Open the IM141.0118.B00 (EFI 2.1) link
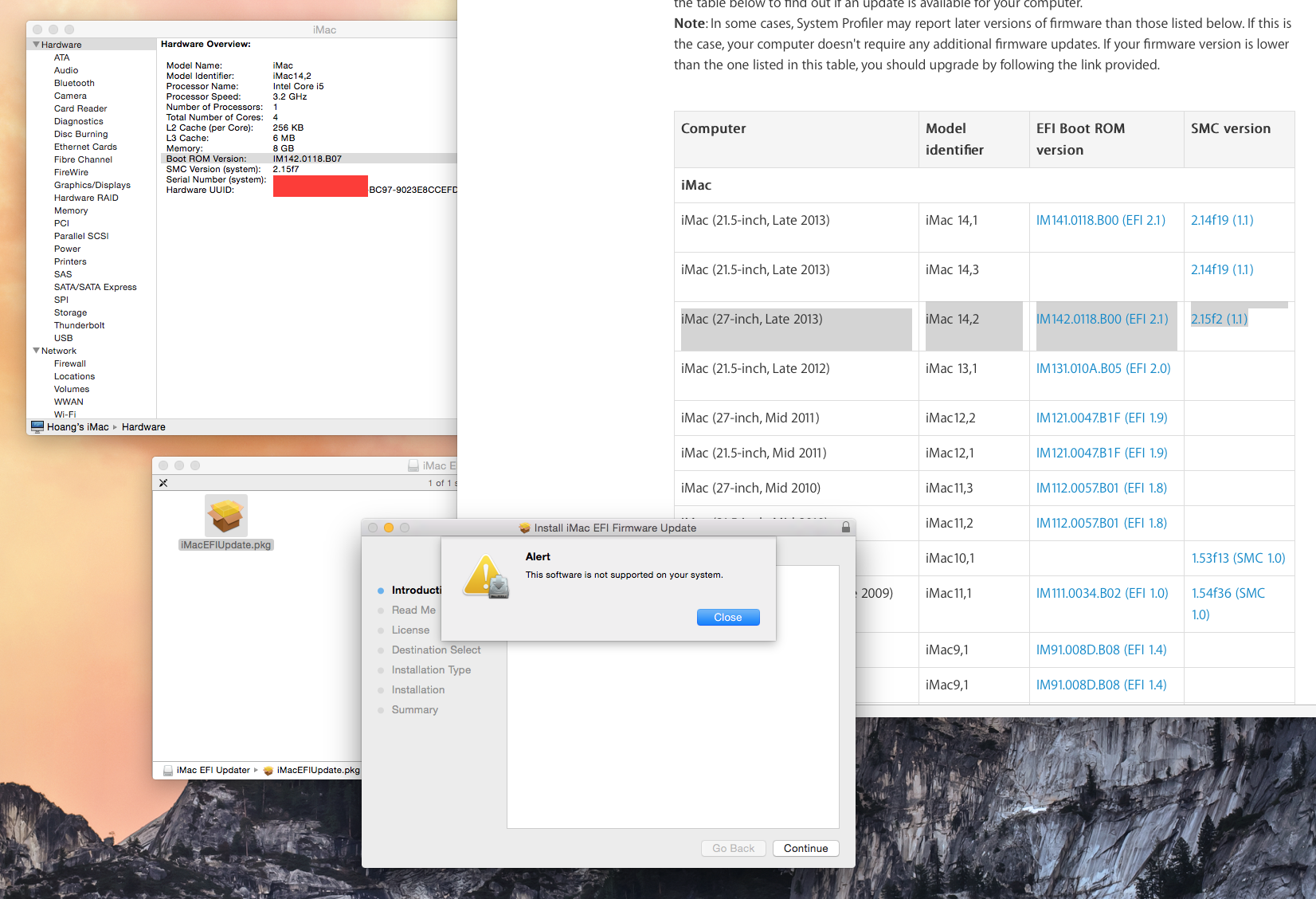The image size is (1316, 899). coord(1101,220)
